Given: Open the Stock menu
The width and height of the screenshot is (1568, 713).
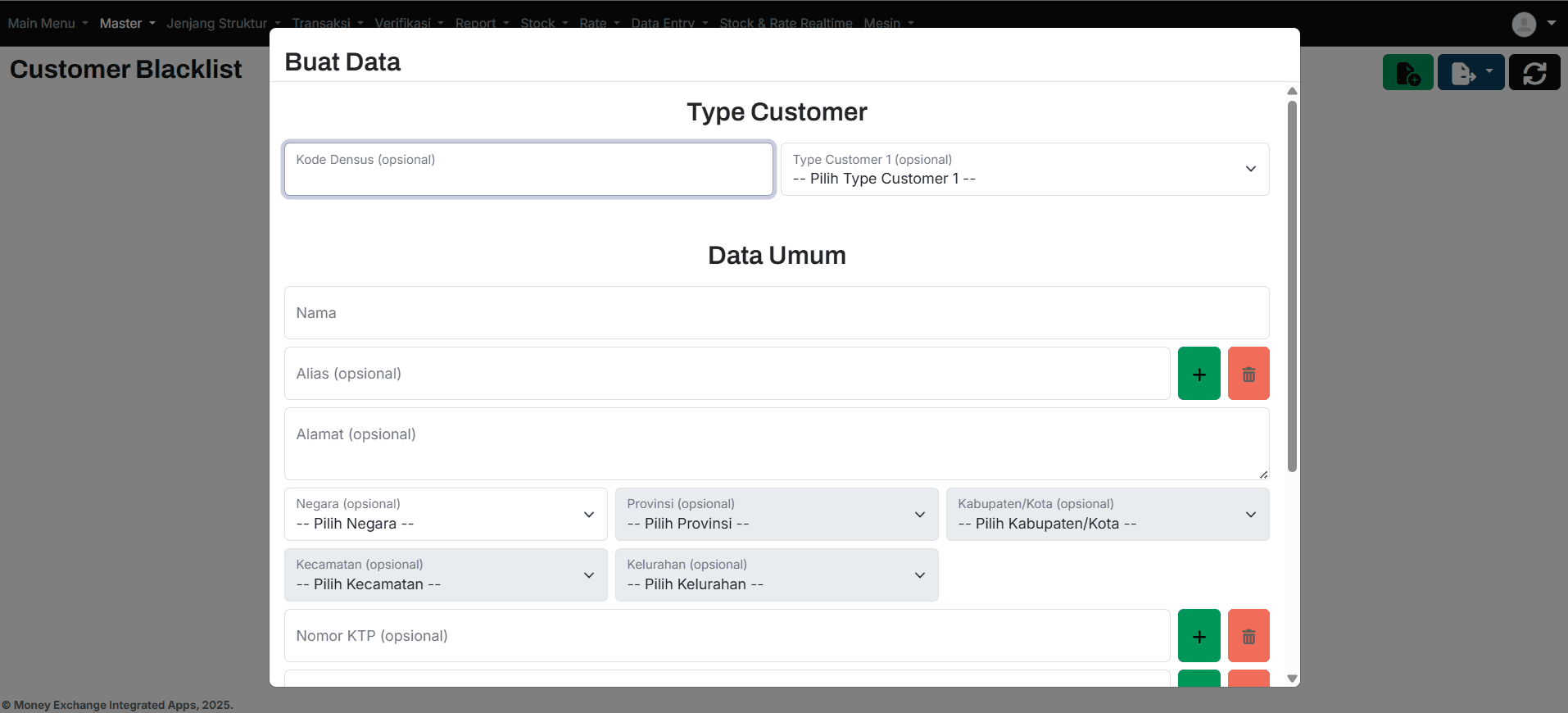Looking at the screenshot, I should 544,23.
